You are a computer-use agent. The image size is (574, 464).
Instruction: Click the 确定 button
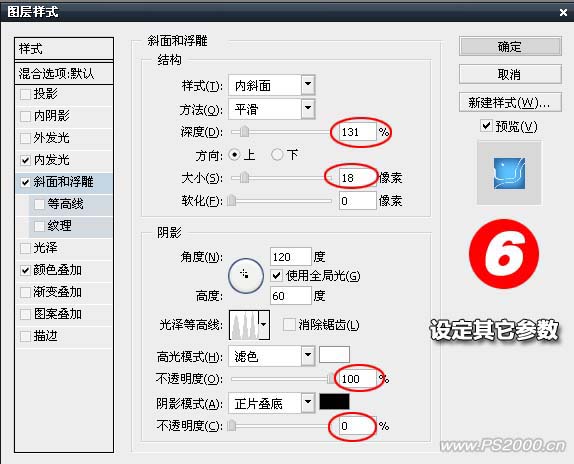[510, 46]
